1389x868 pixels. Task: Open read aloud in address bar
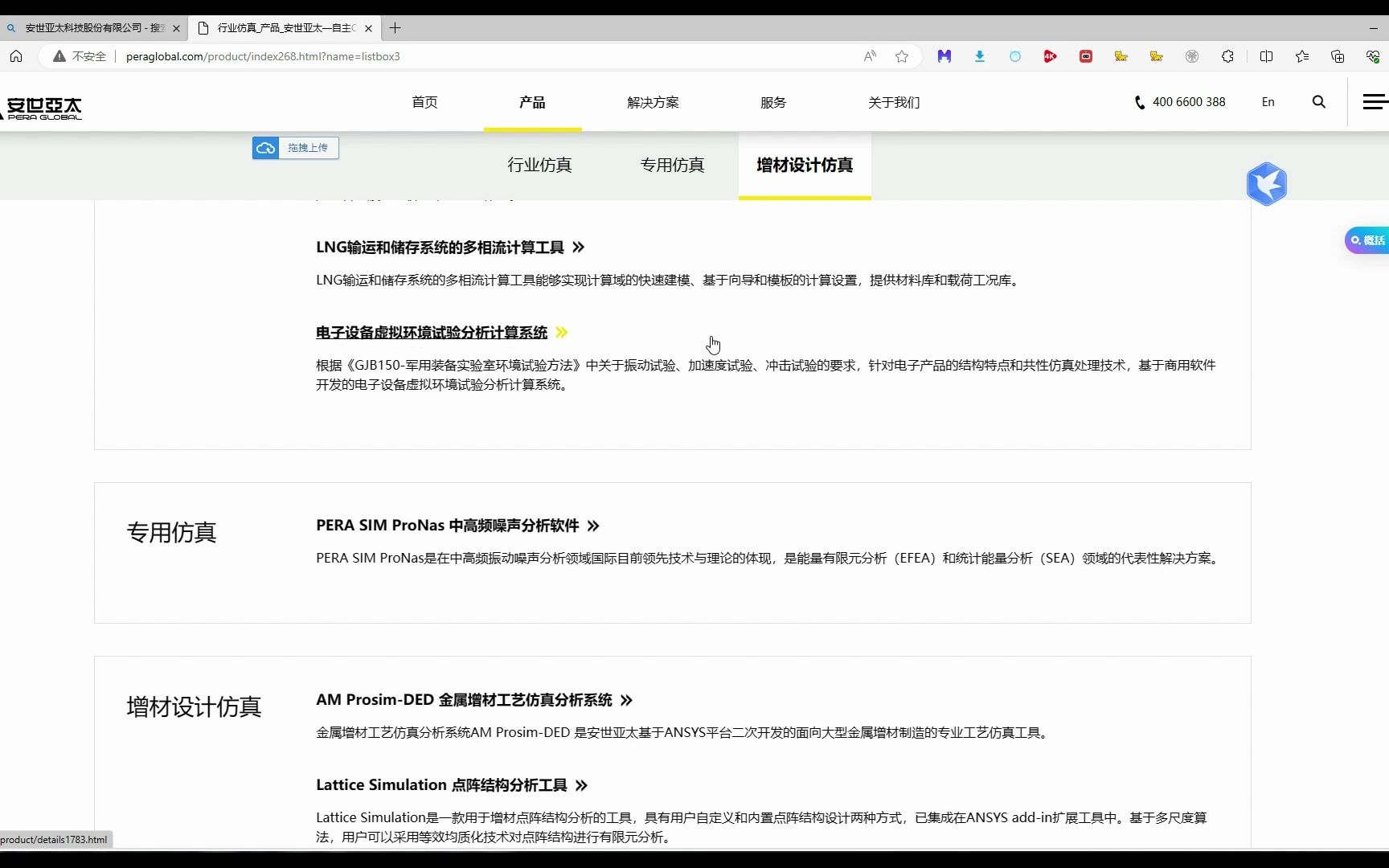[870, 56]
